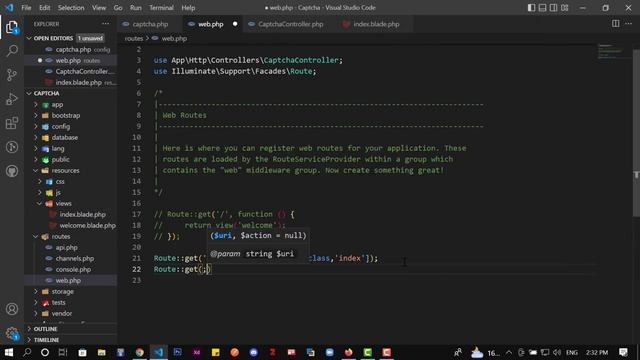Open the Edit menu

[44, 8]
